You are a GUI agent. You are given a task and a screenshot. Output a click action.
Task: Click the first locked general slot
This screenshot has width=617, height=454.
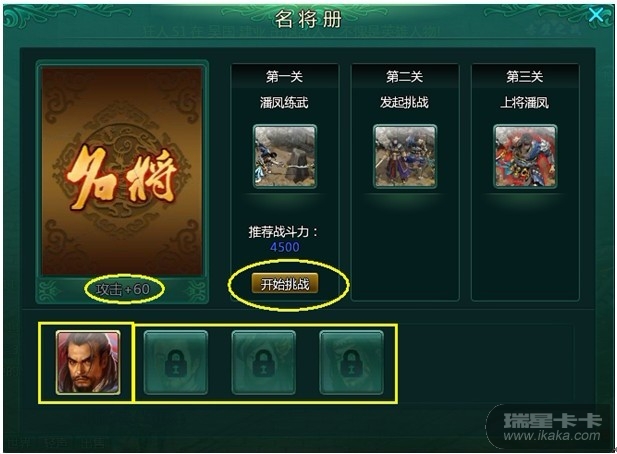click(x=175, y=362)
